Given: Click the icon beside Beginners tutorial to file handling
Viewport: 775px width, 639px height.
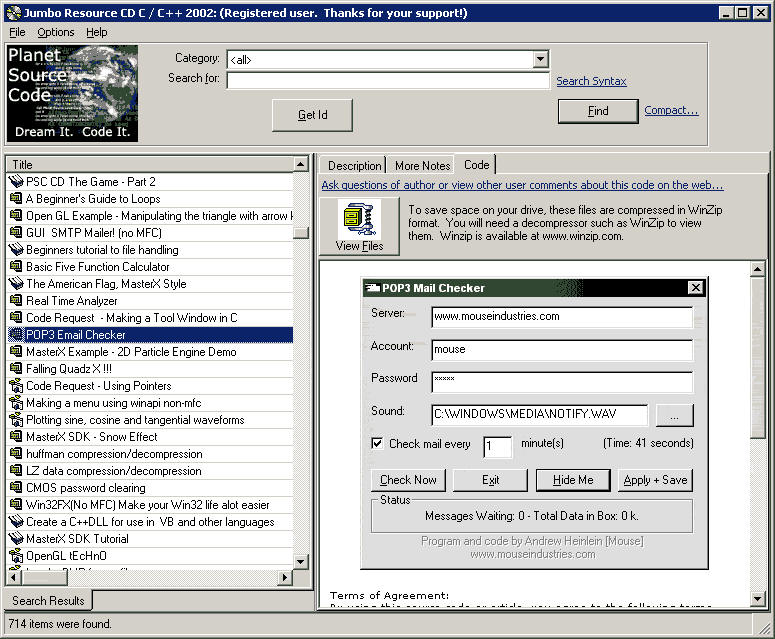Looking at the screenshot, I should pos(16,250).
